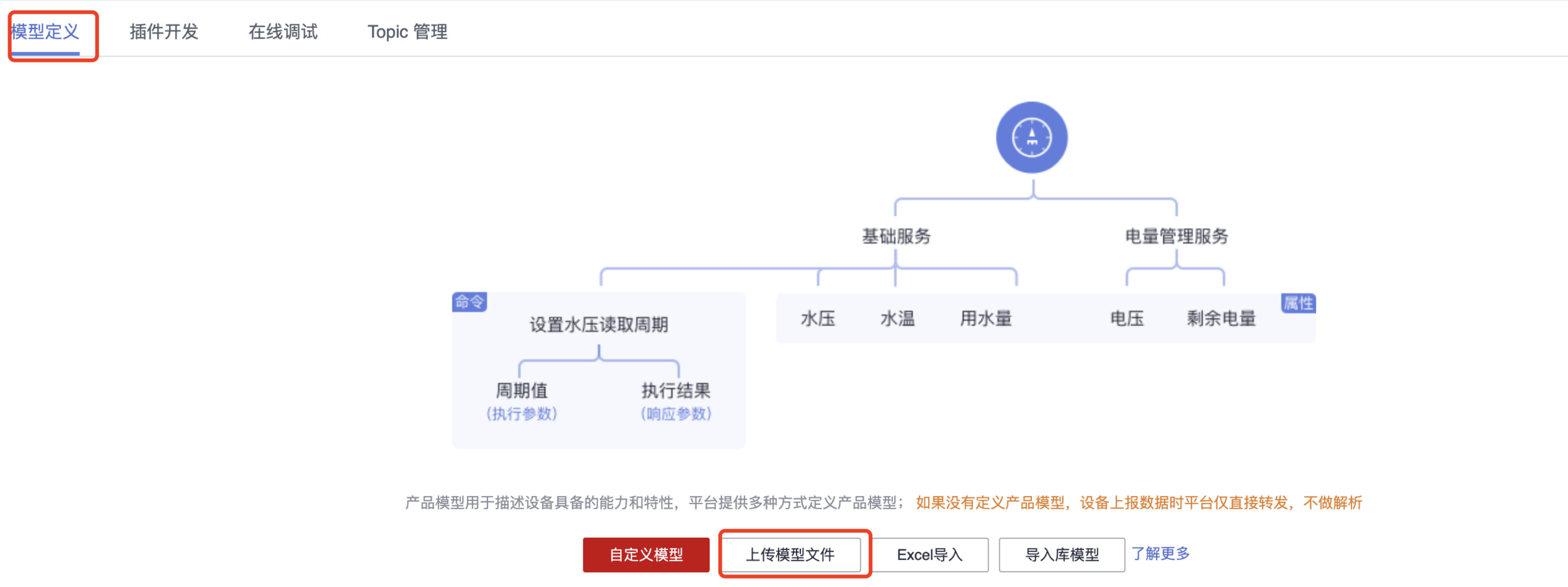This screenshot has width=1568, height=587.
Task: Switch to the 模型定义 tab
Action: point(45,31)
